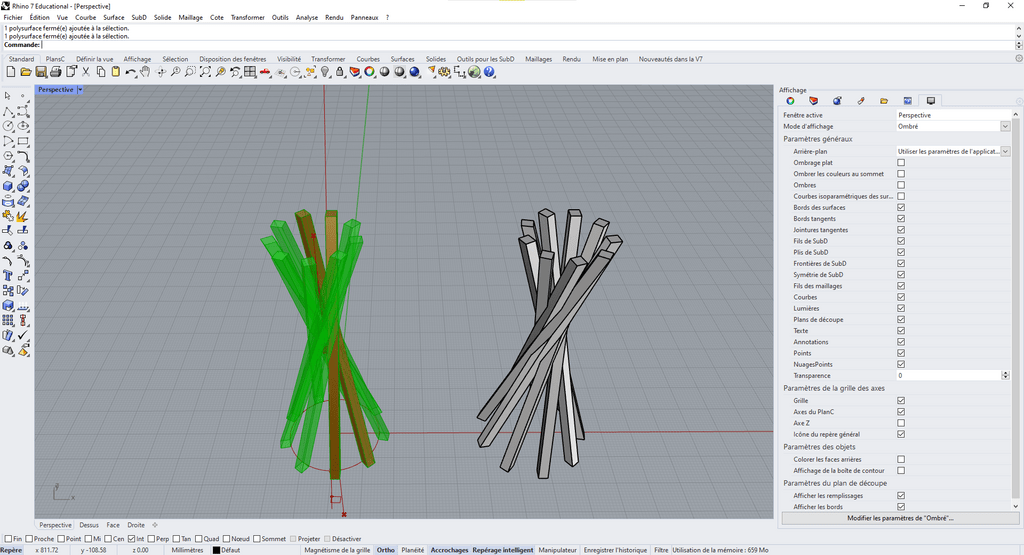The width and height of the screenshot is (1024, 555).
Task: Click Enregistrer l'historique in status bar
Action: click(615, 550)
